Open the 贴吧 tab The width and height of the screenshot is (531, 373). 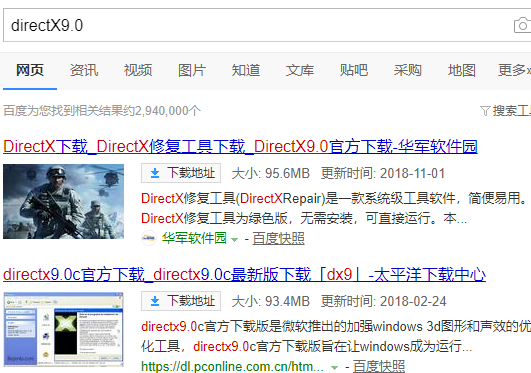tap(354, 70)
